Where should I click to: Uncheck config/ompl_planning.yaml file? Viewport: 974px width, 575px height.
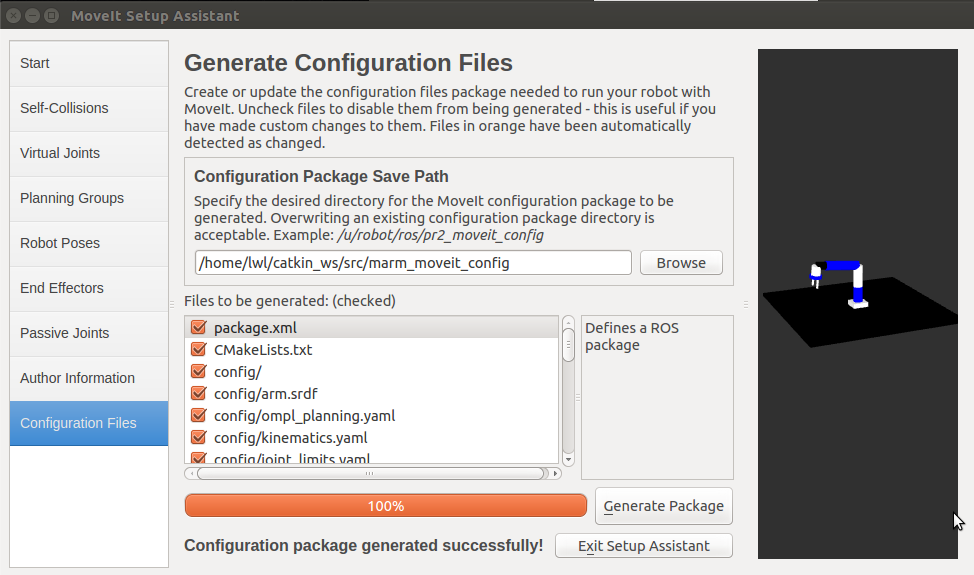[x=198, y=416]
